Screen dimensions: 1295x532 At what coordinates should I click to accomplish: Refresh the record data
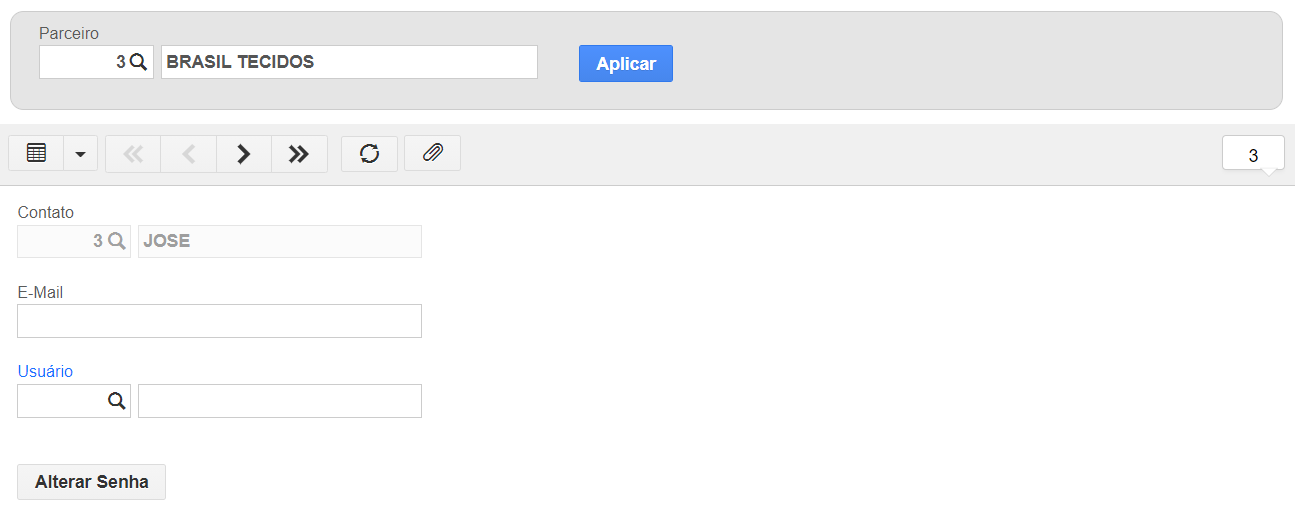coord(369,154)
